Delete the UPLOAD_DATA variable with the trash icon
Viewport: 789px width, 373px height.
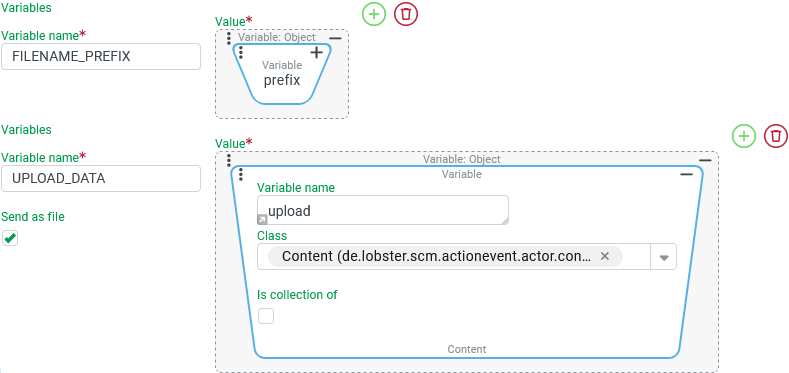776,136
